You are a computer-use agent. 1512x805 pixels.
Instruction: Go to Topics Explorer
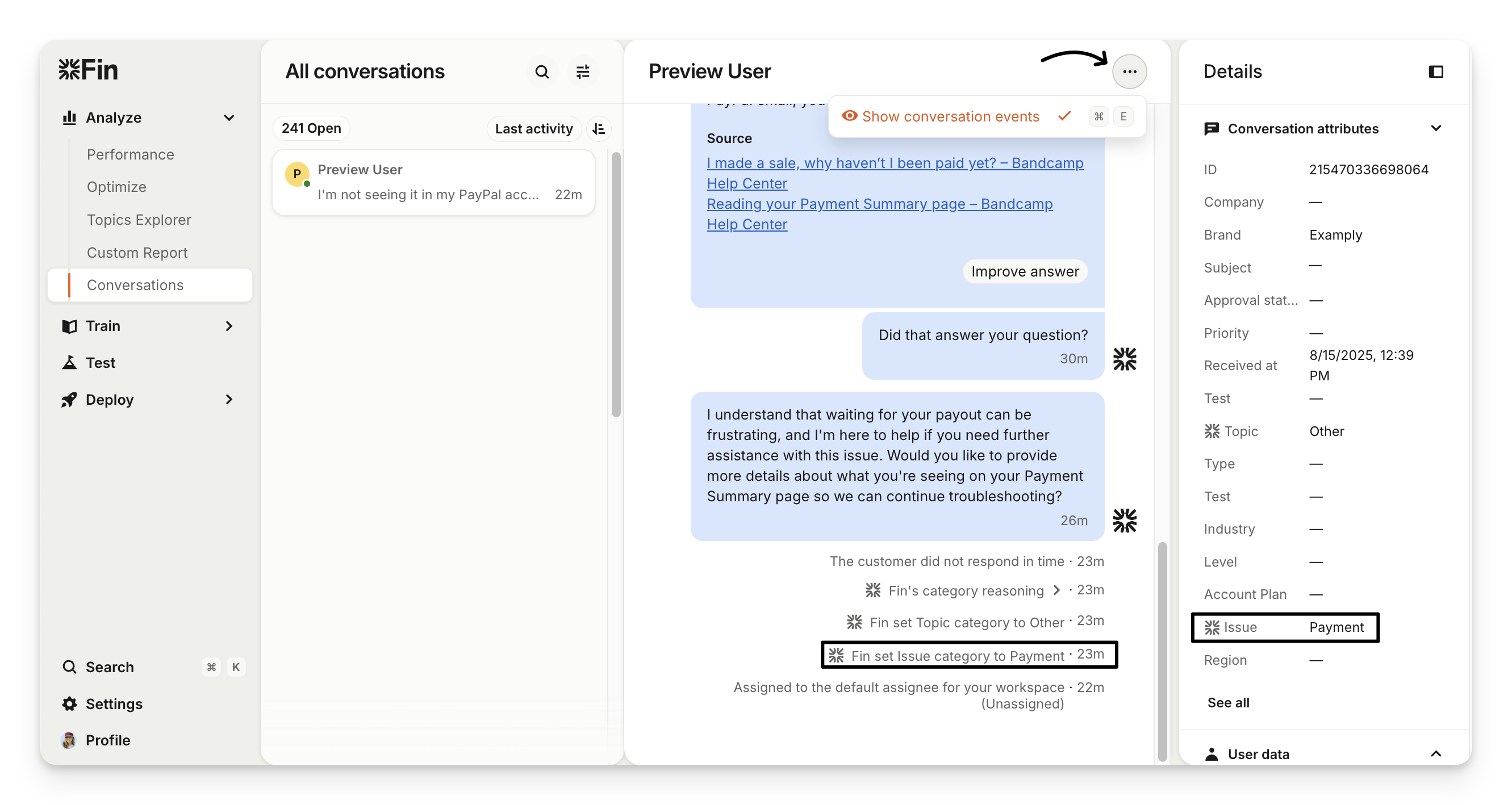pos(139,220)
